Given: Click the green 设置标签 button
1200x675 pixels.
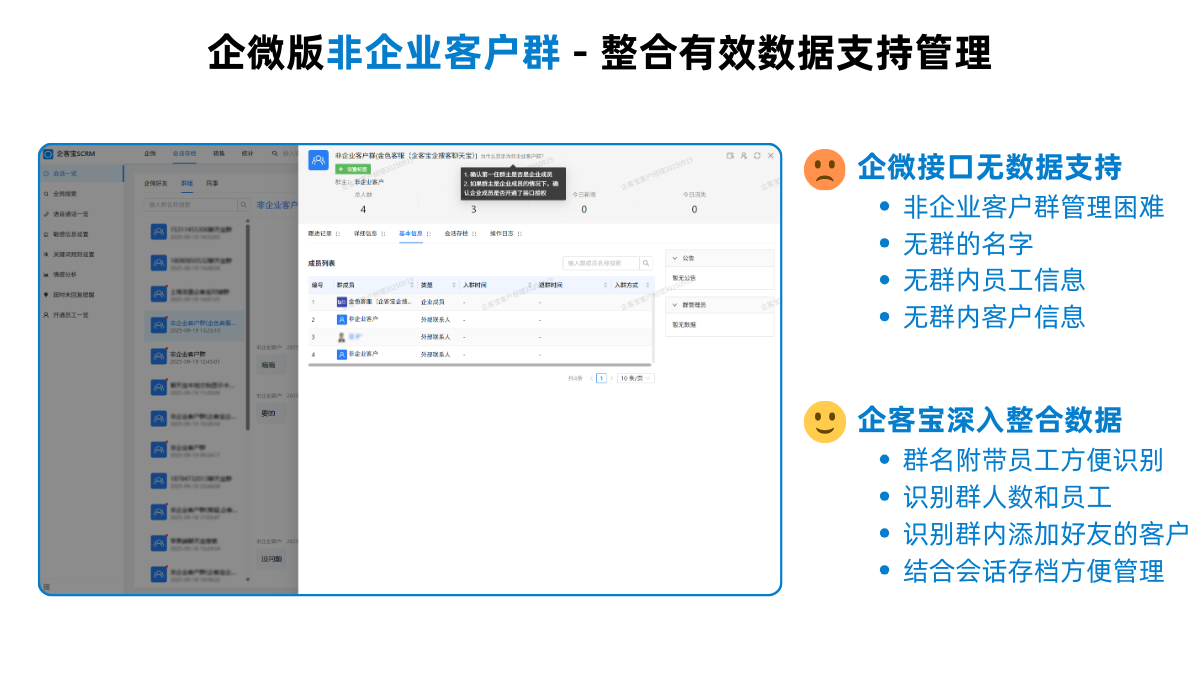Looking at the screenshot, I should click(x=352, y=169).
